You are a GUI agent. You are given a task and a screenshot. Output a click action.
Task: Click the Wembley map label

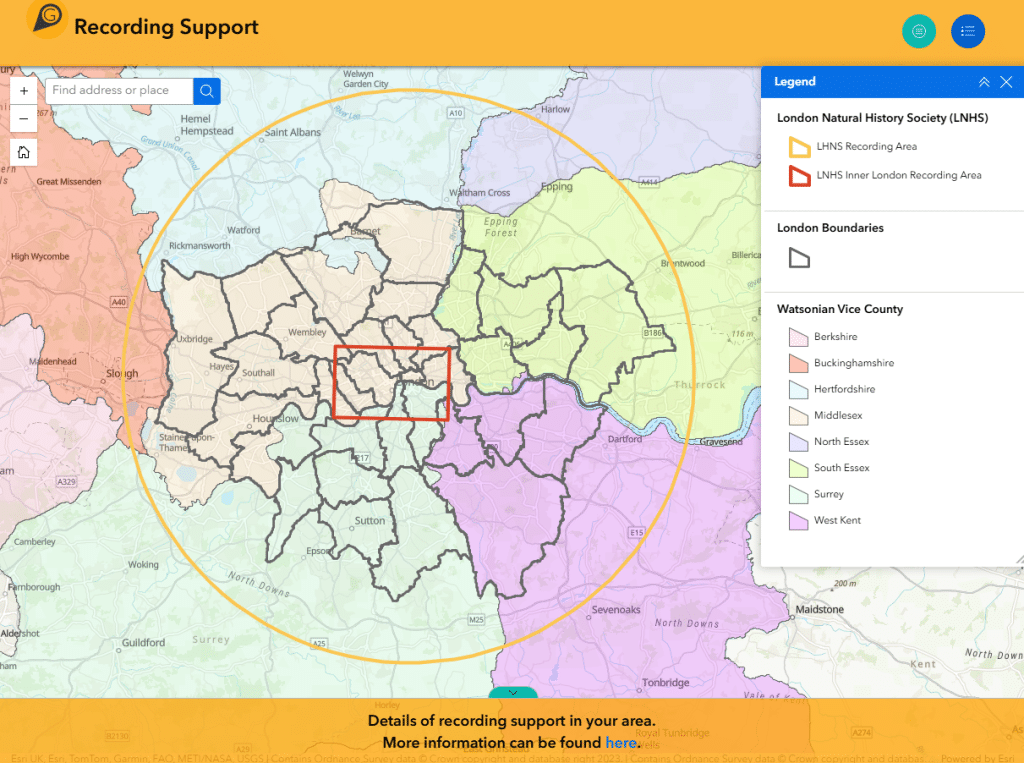307,332
